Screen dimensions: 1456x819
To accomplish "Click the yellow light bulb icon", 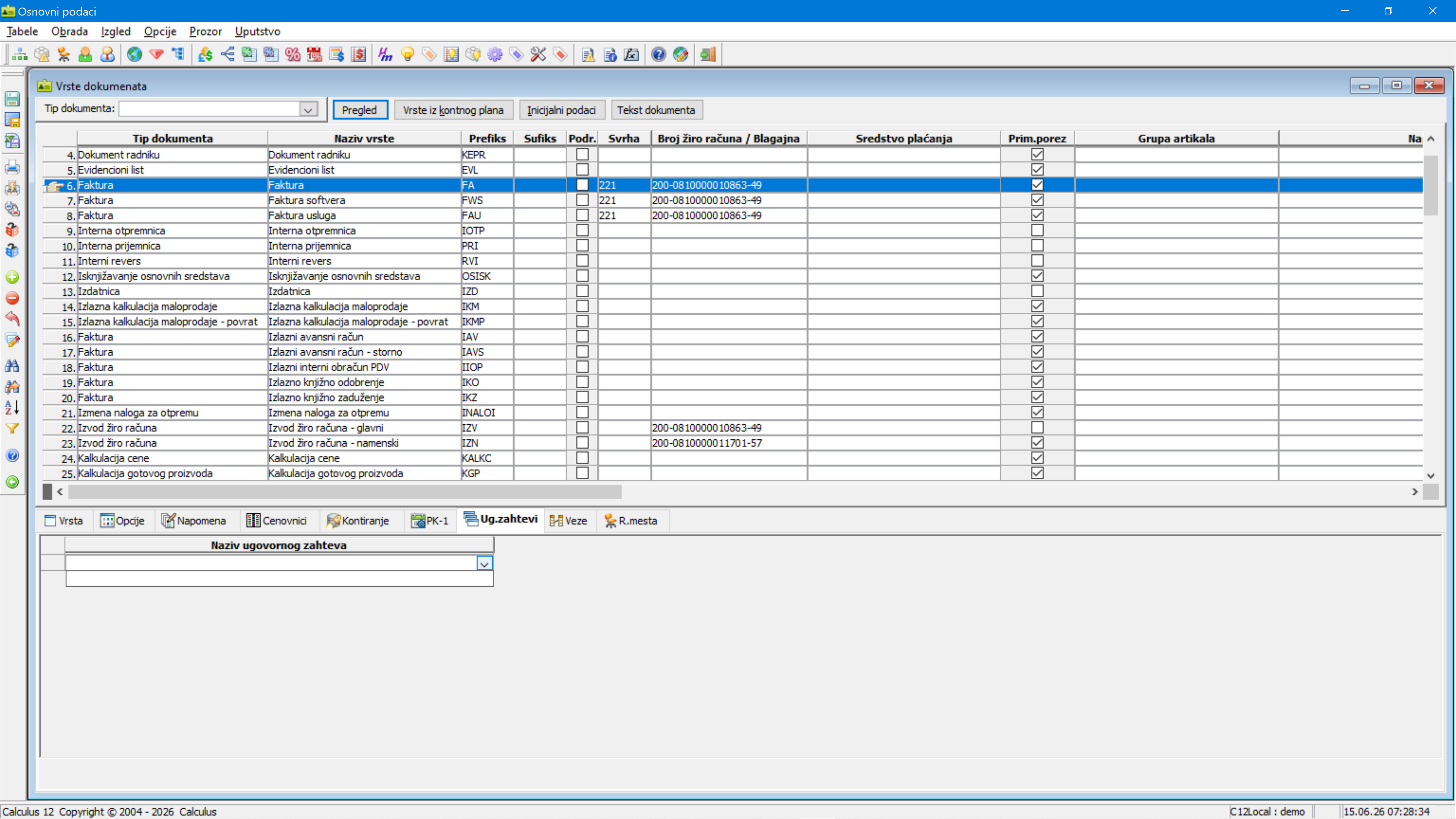I will [x=407, y=54].
